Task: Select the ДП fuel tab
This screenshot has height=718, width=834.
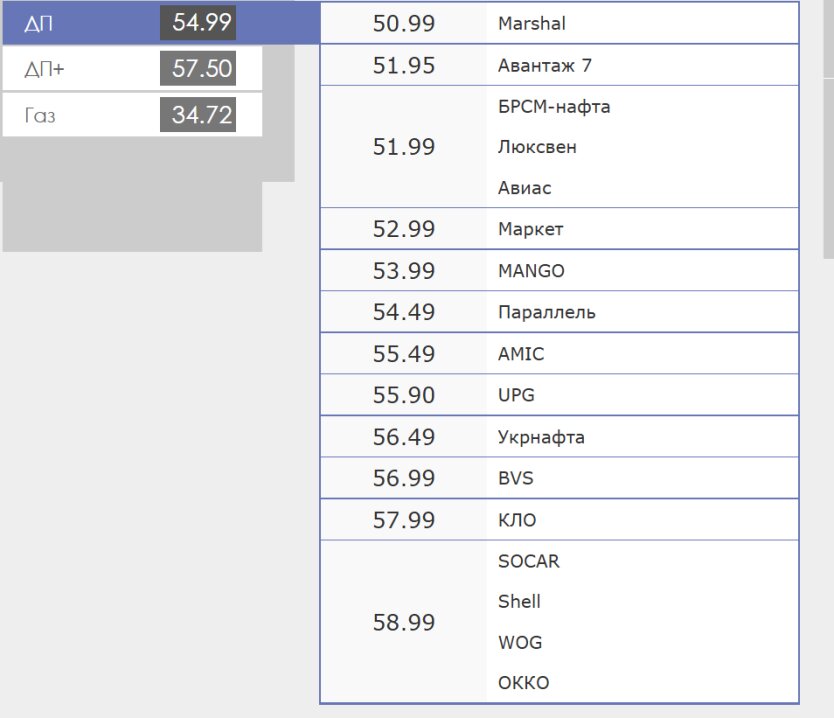Action: point(161,23)
